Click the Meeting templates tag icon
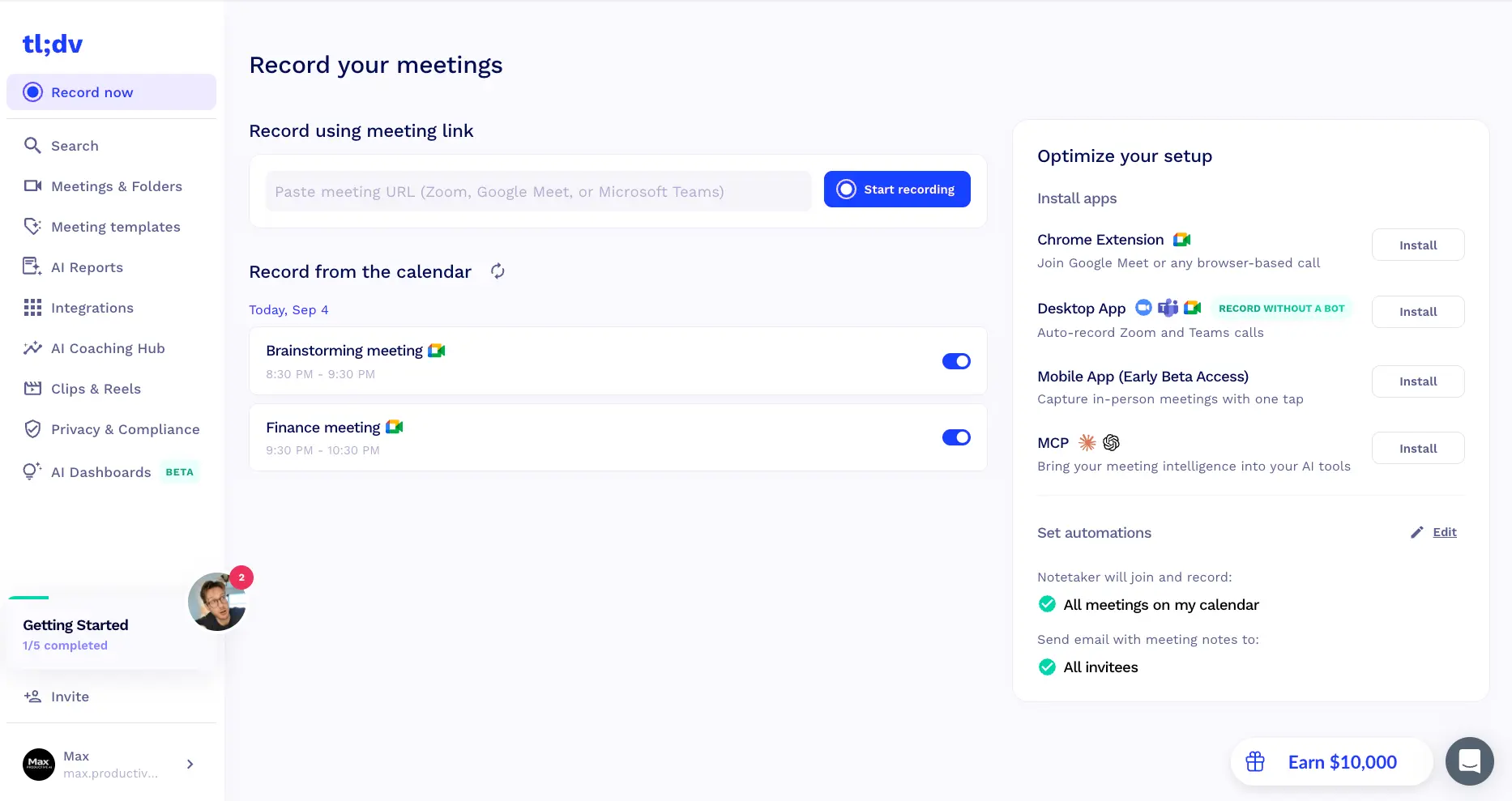The height and width of the screenshot is (801, 1512). pyautogui.click(x=32, y=227)
